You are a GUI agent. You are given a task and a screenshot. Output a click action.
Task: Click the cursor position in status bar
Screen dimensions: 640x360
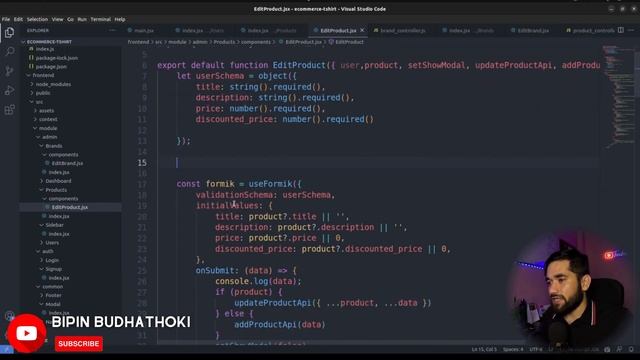484,349
